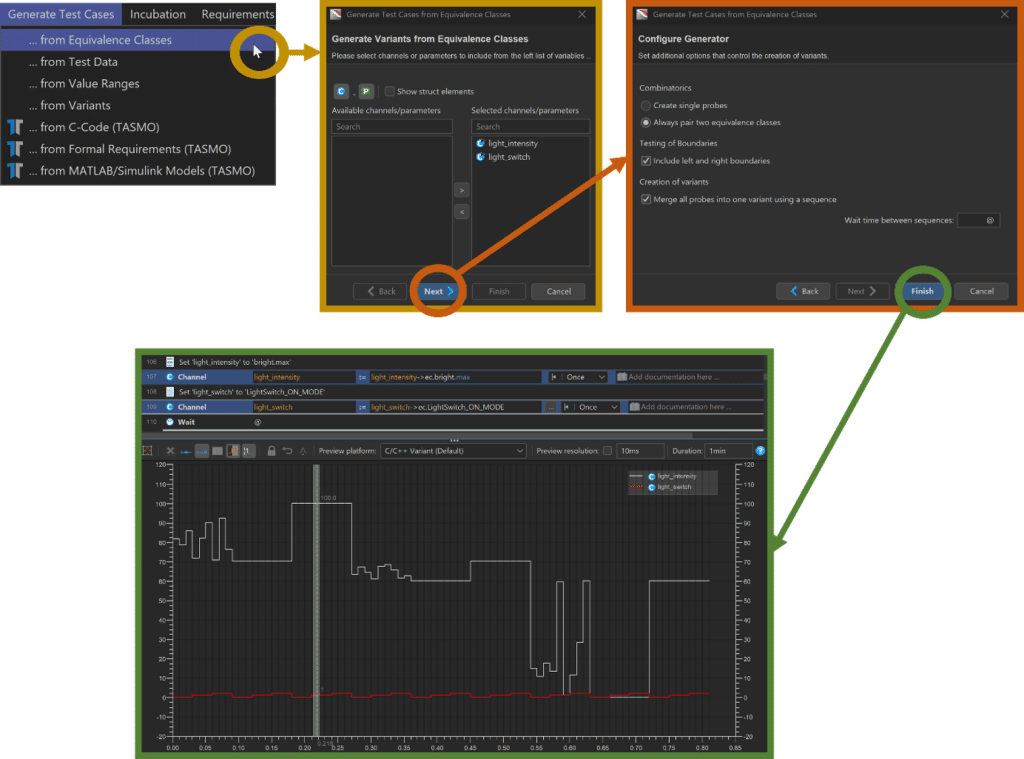Enable the Show struct elements checkbox

389,91
